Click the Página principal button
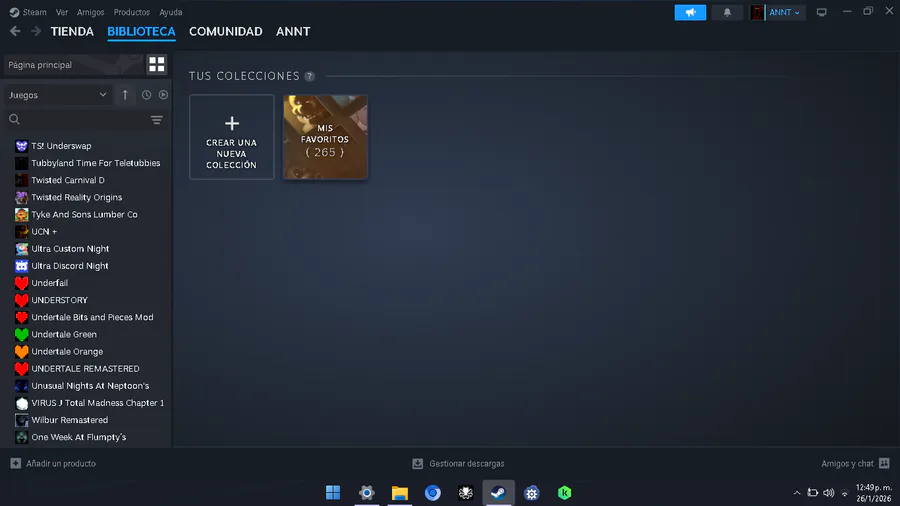Viewport: 900px width, 506px height. coord(73,65)
